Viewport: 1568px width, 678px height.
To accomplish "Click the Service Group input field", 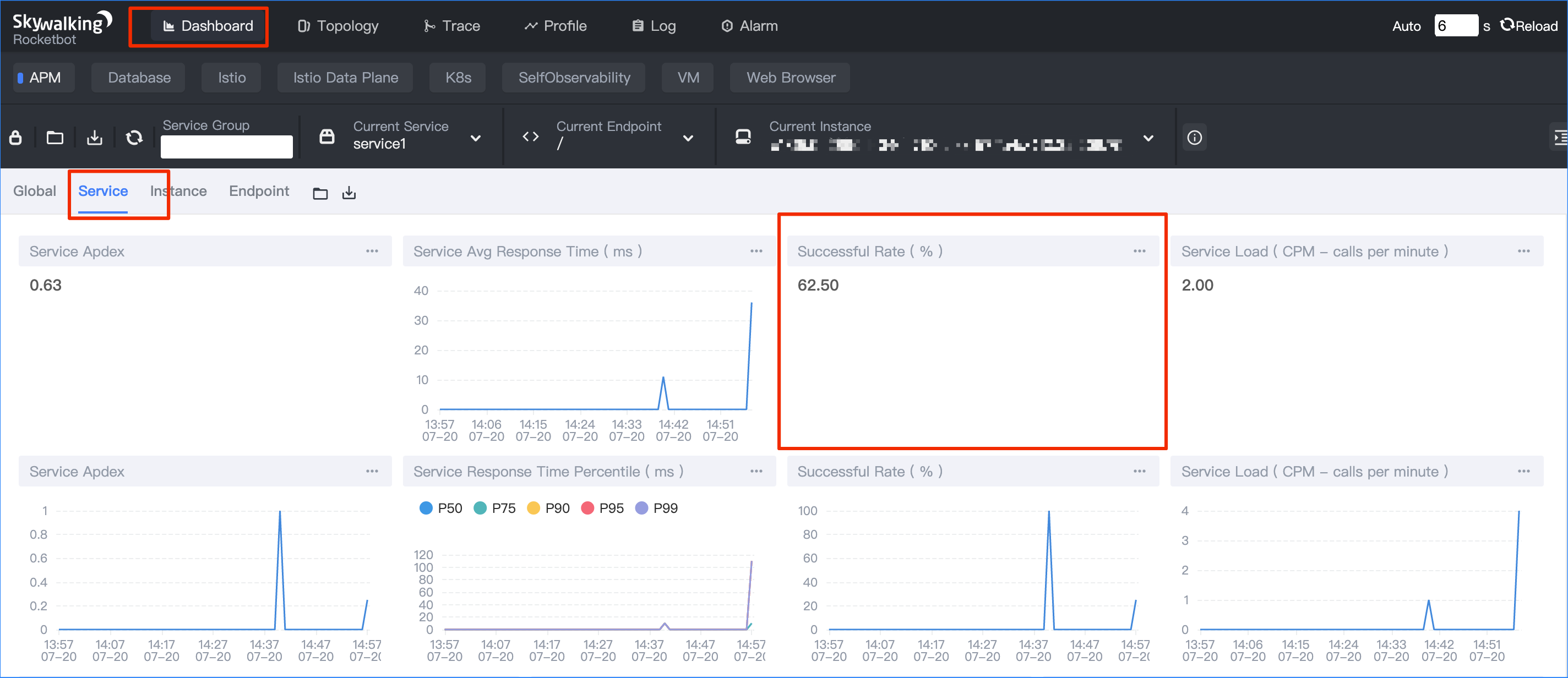I will [x=226, y=146].
